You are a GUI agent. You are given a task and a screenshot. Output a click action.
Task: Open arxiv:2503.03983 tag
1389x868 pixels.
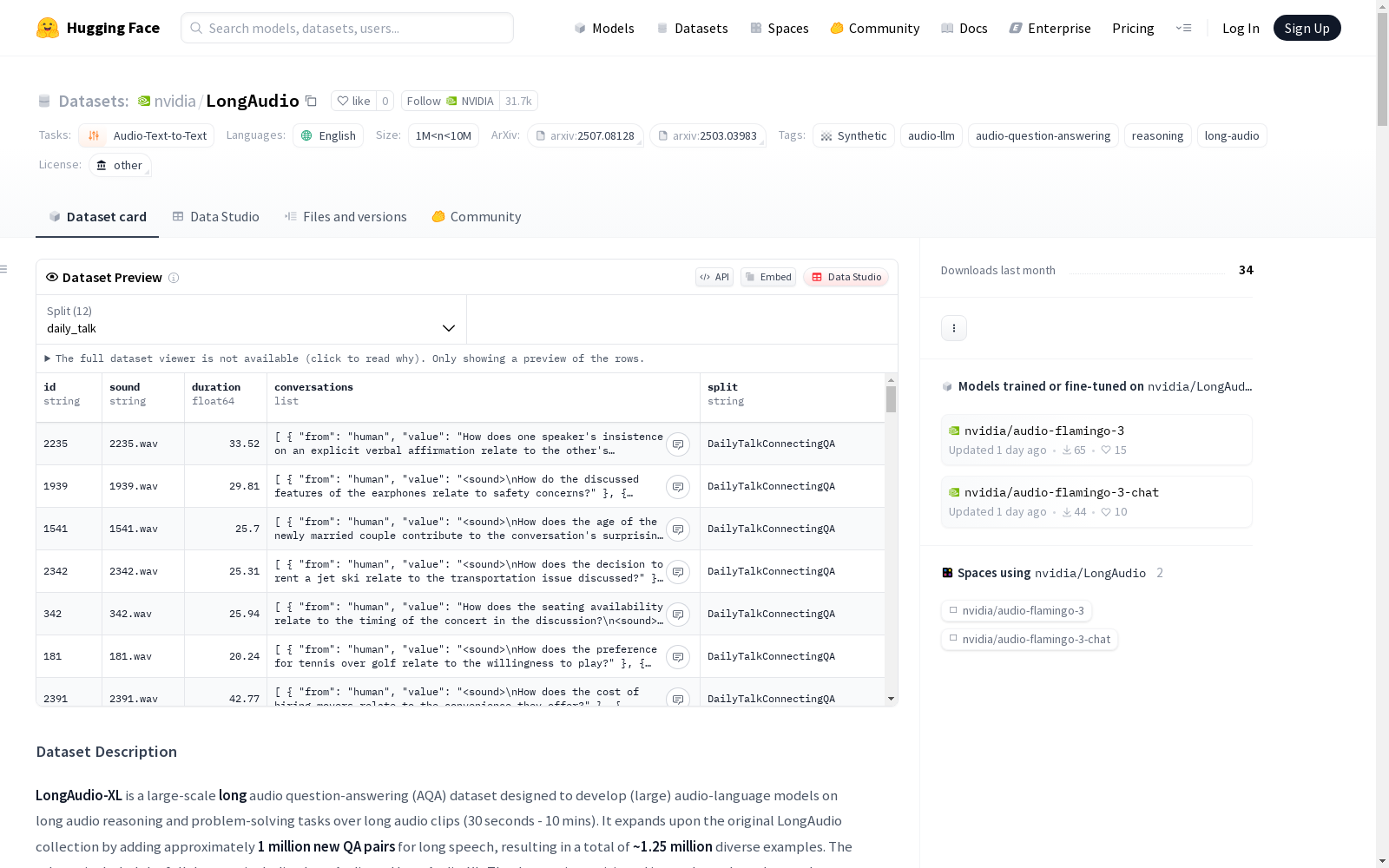(708, 135)
